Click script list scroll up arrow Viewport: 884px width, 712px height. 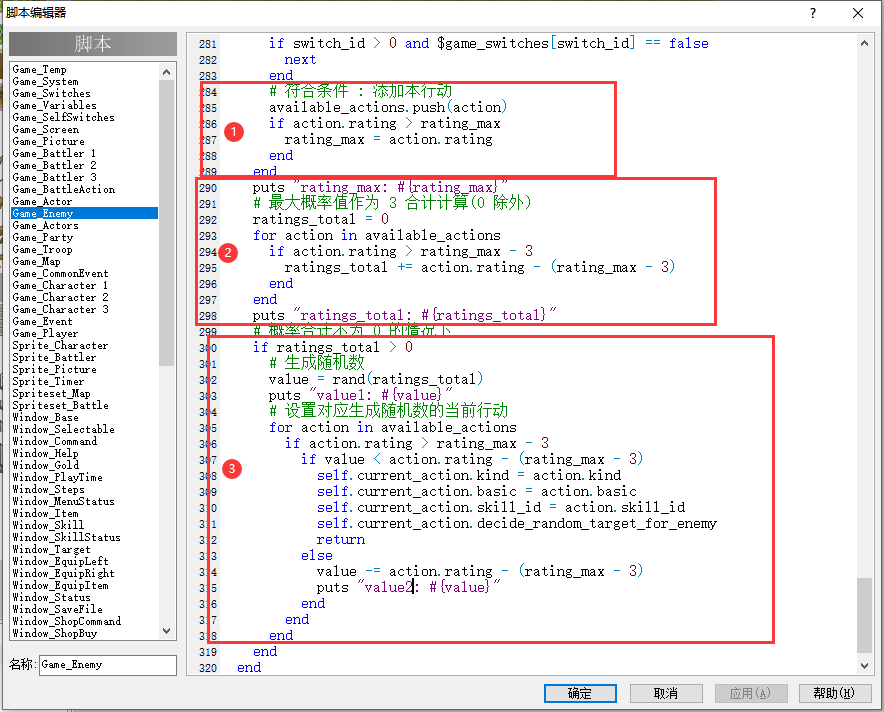pyautogui.click(x=166, y=72)
